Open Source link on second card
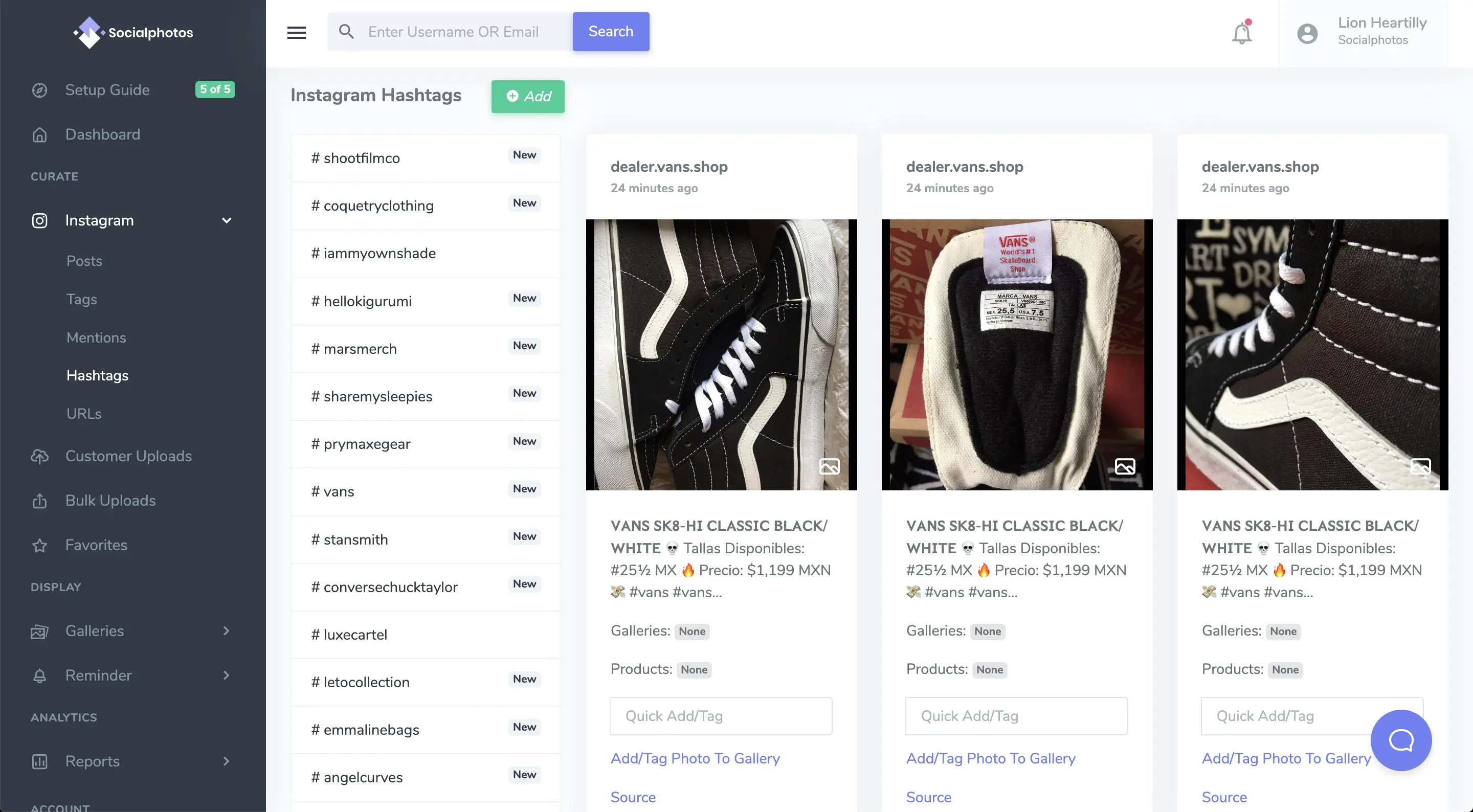This screenshot has height=812, width=1473. click(x=929, y=797)
